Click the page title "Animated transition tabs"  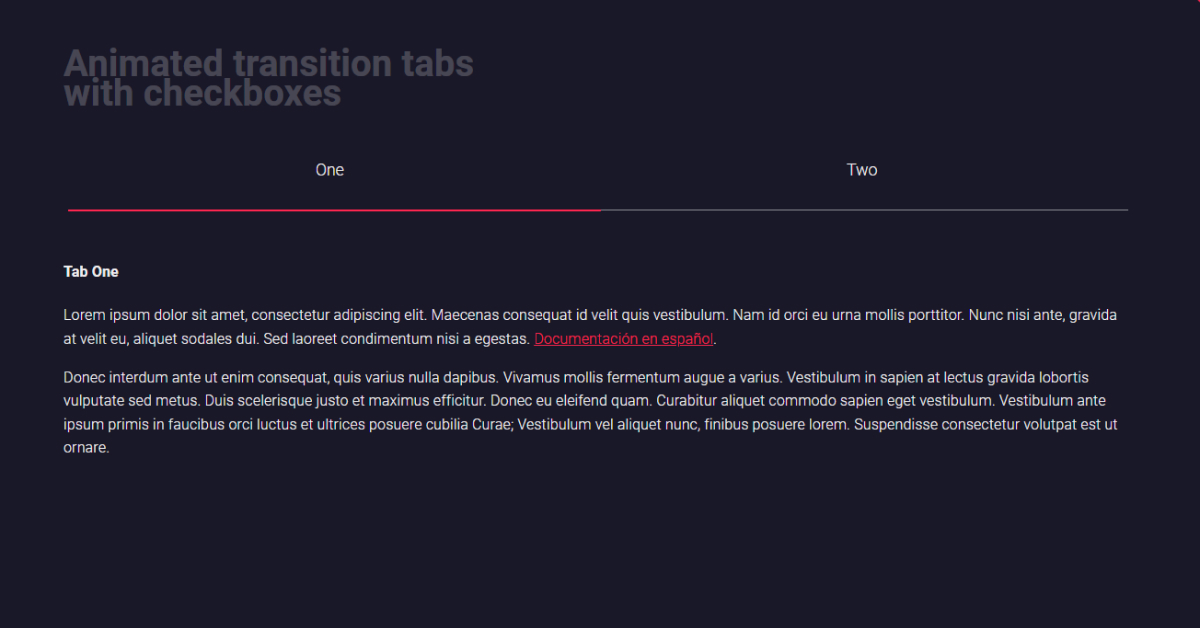(x=268, y=63)
